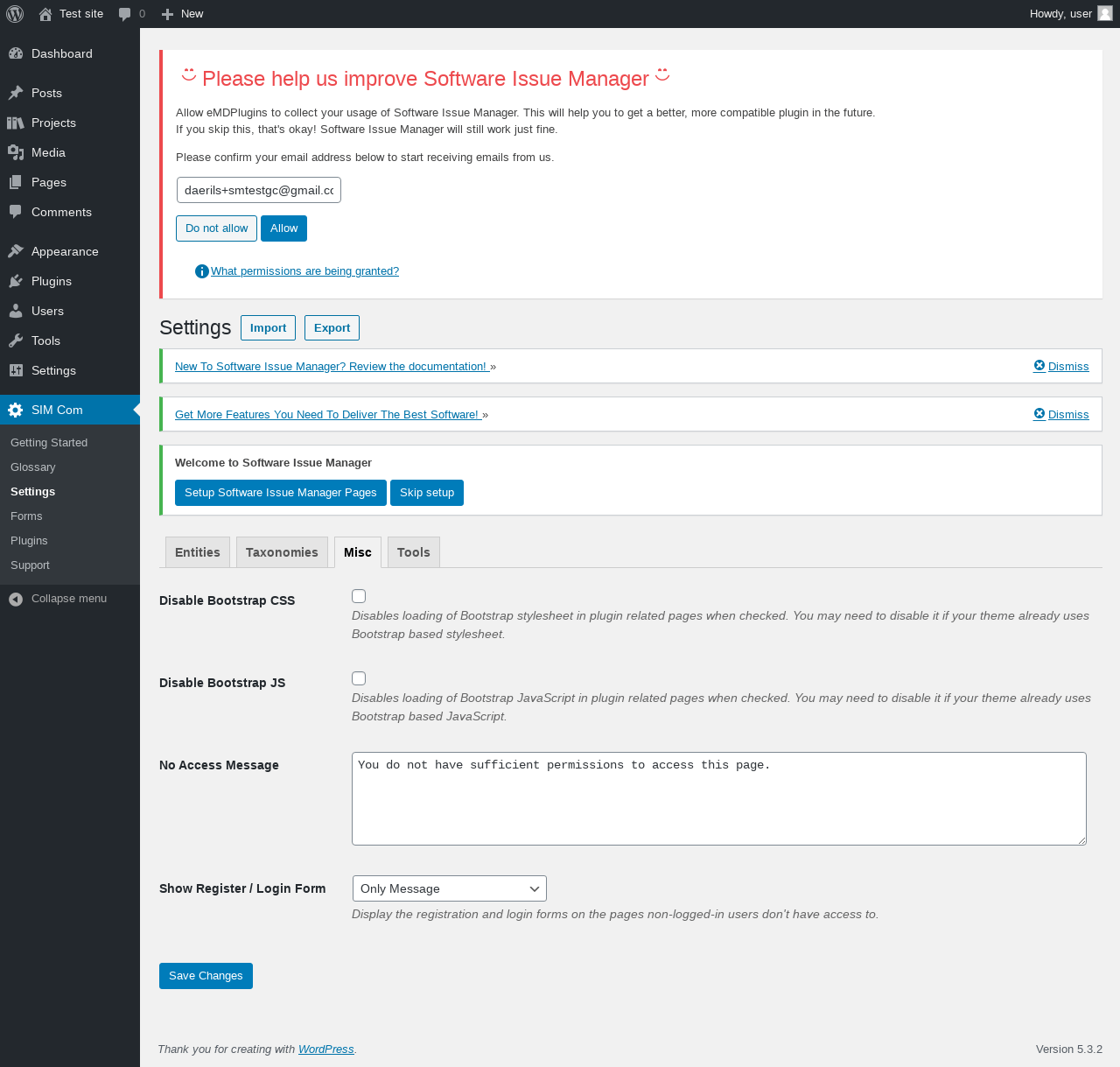Click the Tools wrench icon
Image resolution: width=1120 pixels, height=1067 pixels.
click(x=16, y=340)
